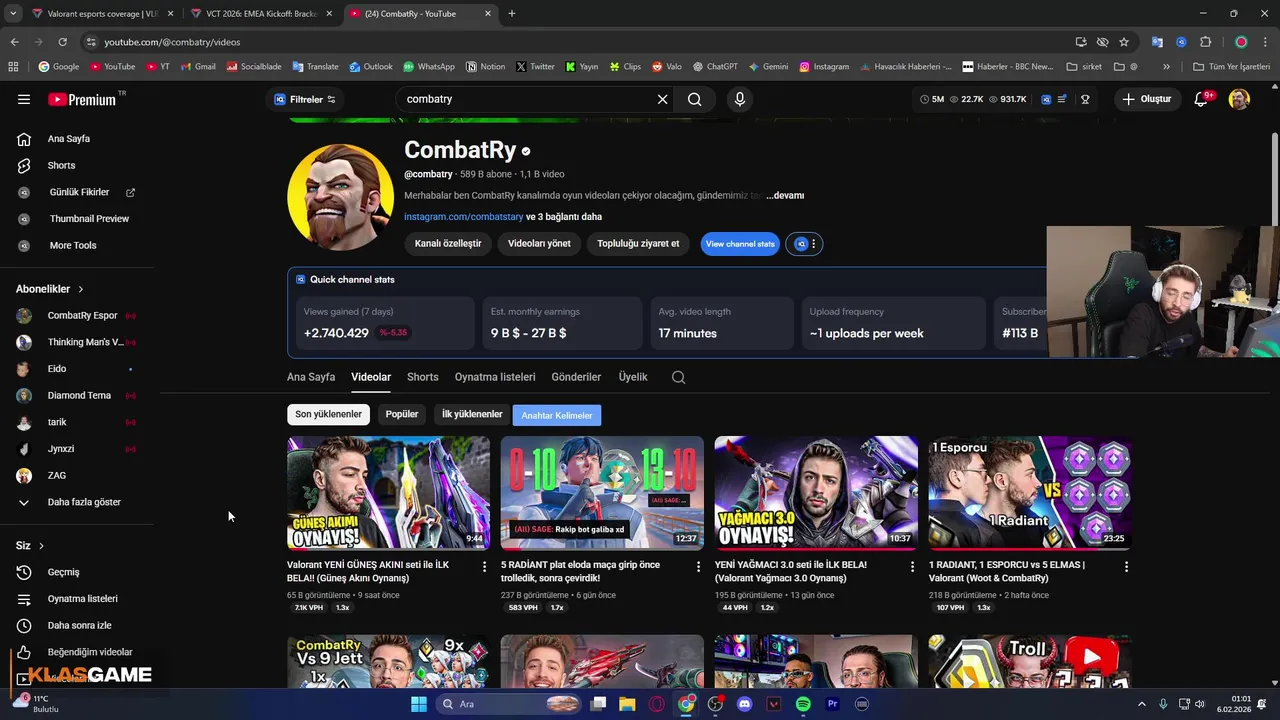Click the magnifier search button

[x=694, y=99]
